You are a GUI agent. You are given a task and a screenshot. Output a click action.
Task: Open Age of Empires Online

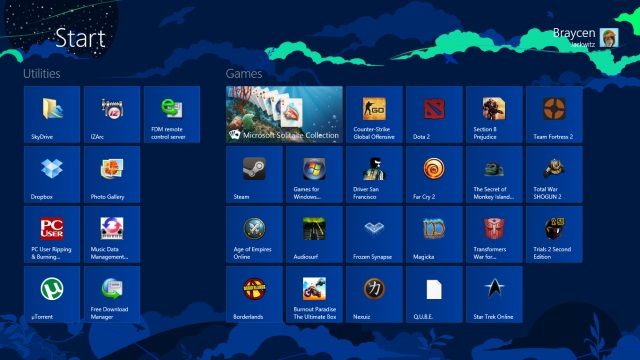[254, 234]
